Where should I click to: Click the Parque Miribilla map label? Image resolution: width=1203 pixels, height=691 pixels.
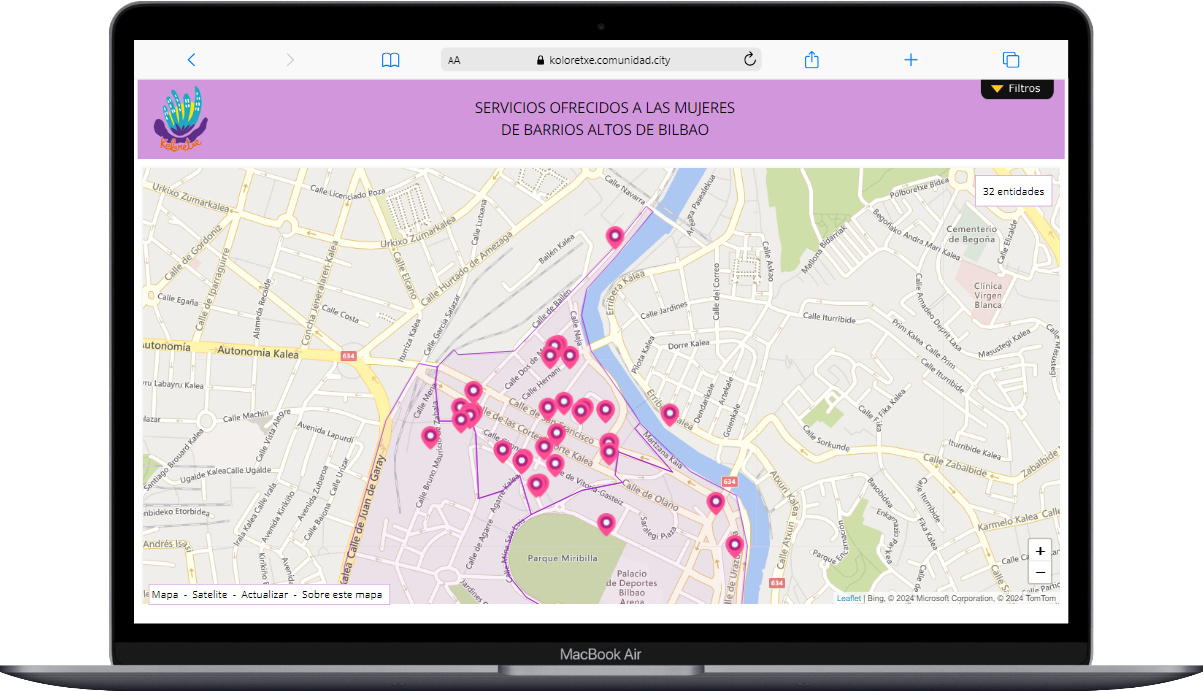[x=563, y=557]
